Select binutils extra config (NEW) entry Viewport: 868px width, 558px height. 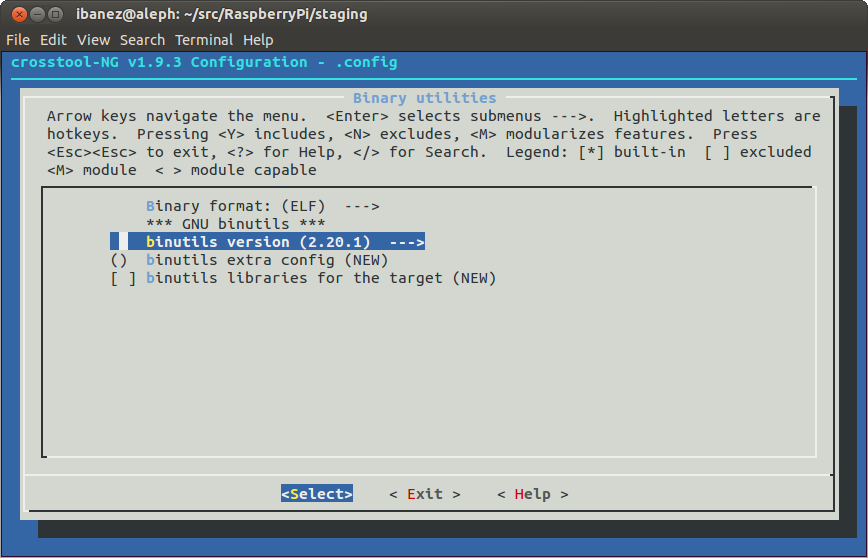click(249, 260)
